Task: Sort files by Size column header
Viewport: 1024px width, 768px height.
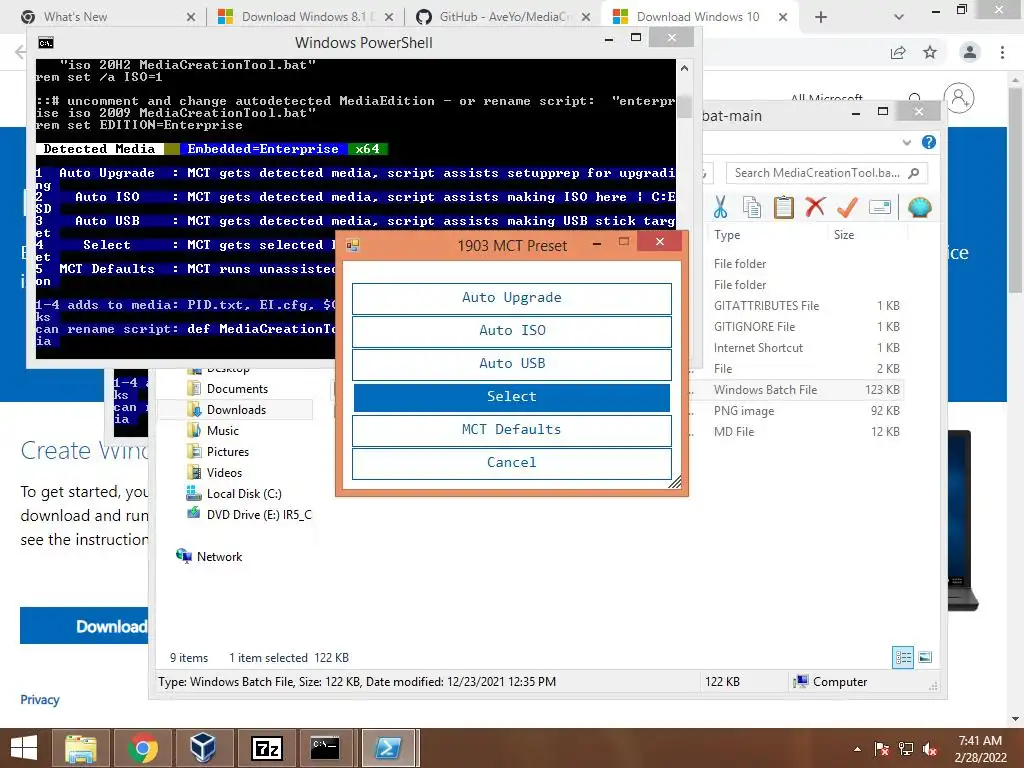Action: (x=843, y=234)
